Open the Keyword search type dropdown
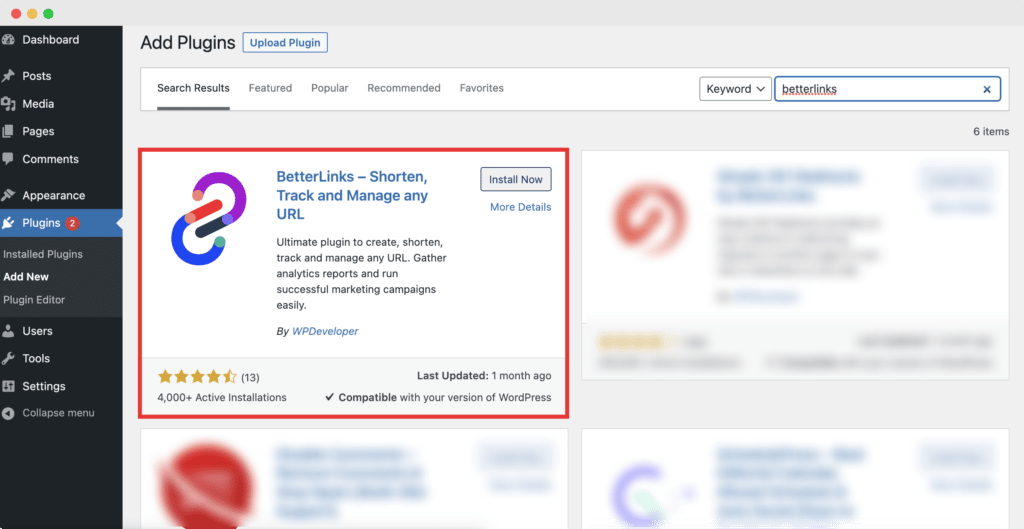The image size is (1024, 529). click(x=735, y=89)
